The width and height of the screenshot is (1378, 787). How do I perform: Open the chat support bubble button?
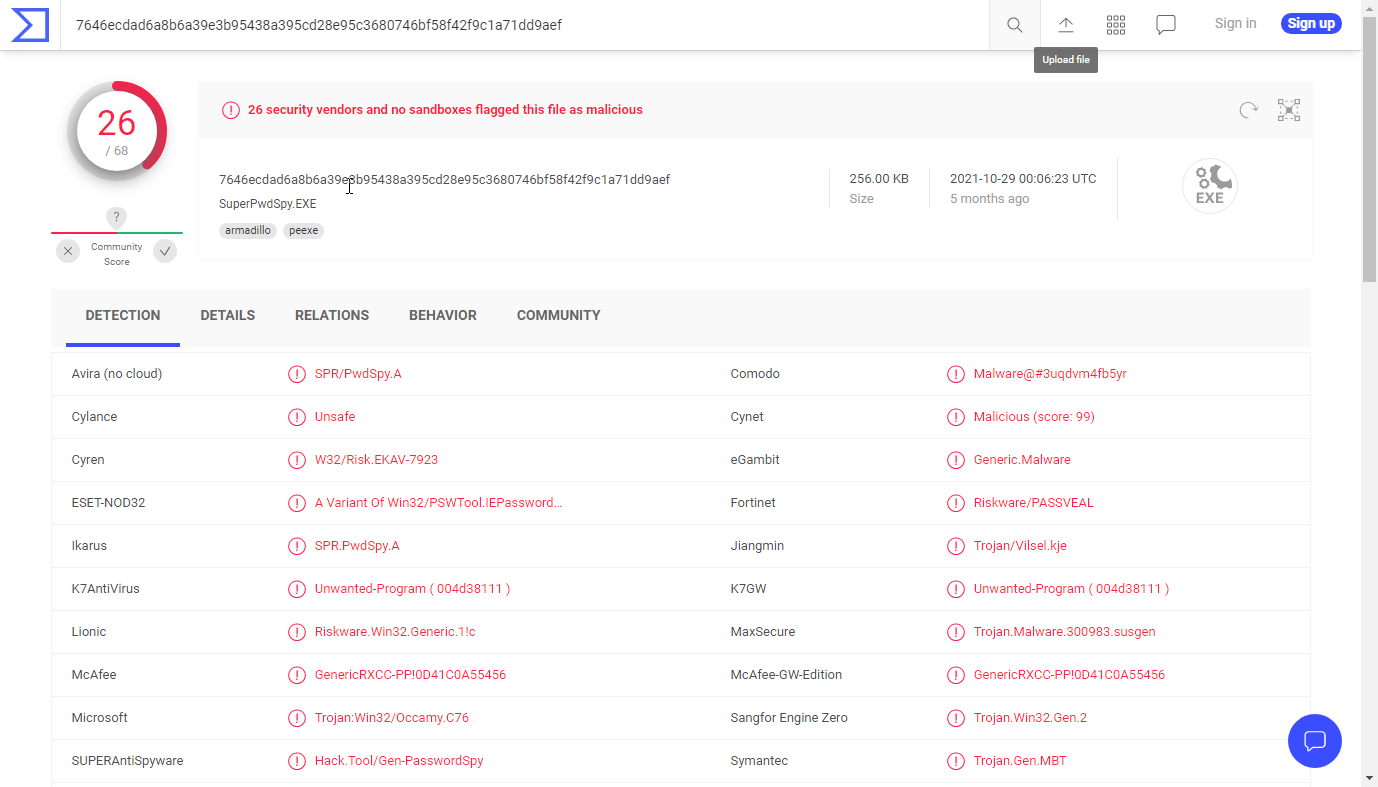tap(1315, 741)
